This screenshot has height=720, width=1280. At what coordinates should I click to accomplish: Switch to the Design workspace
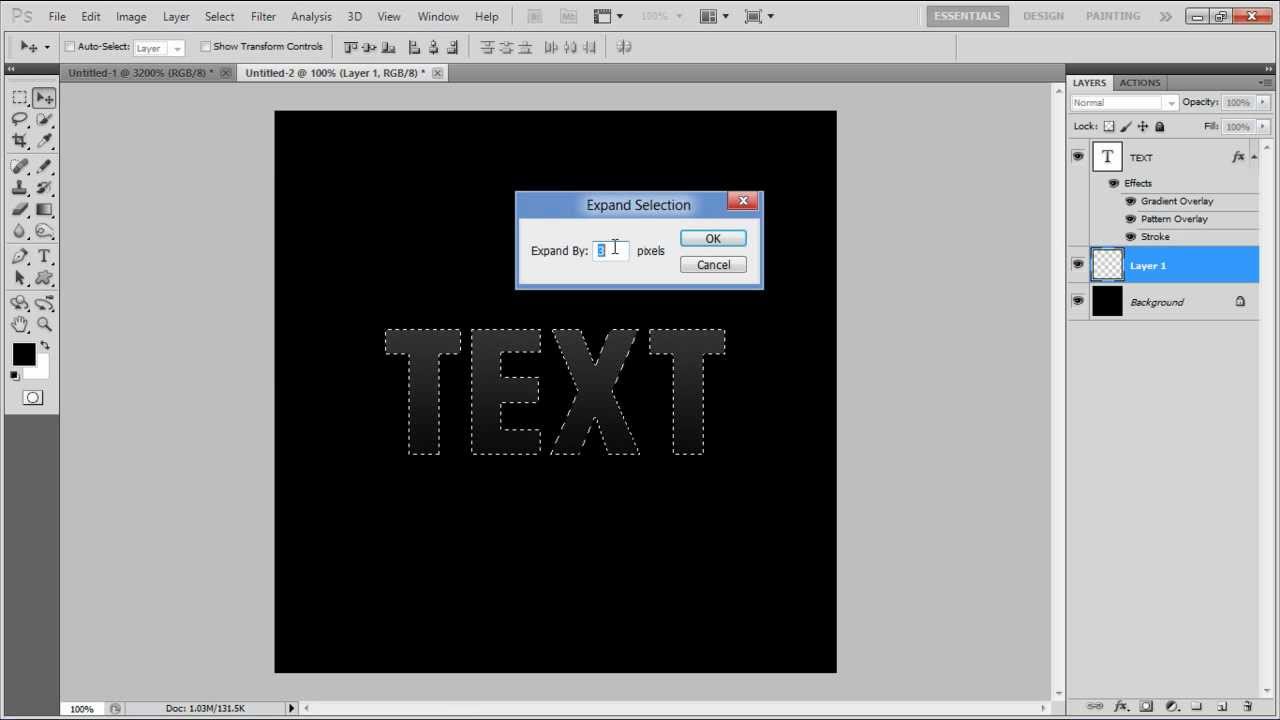pos(1043,16)
